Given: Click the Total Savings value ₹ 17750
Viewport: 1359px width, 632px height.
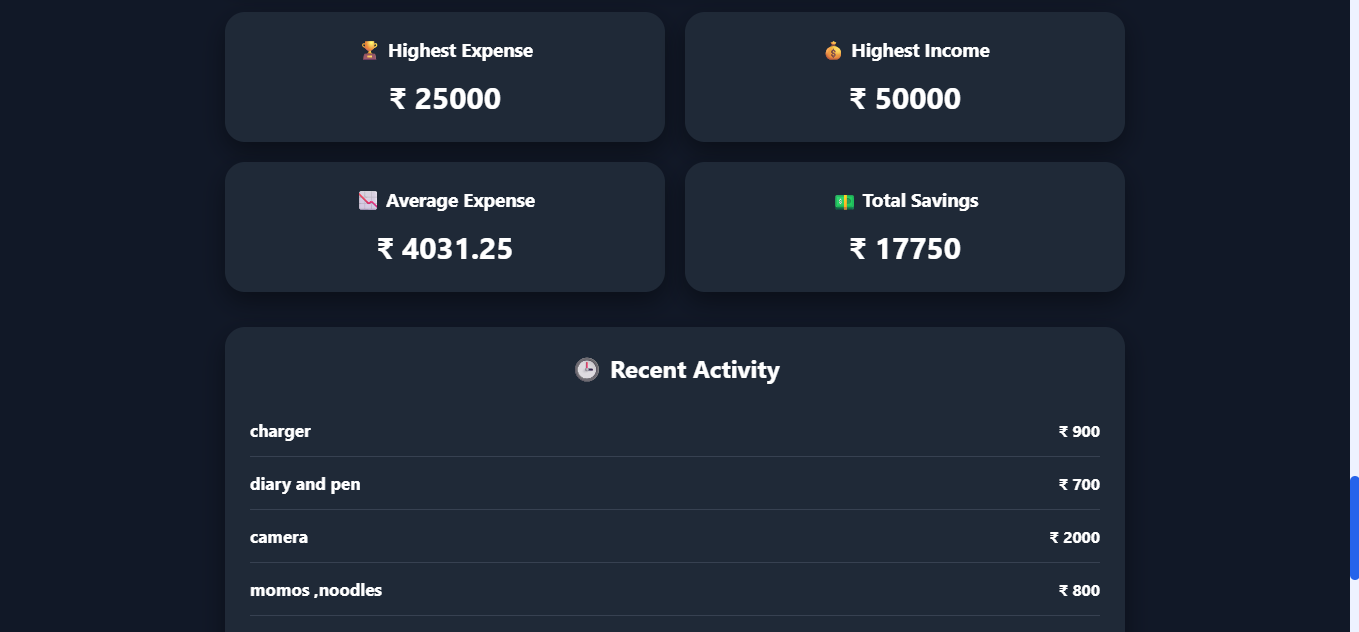Looking at the screenshot, I should 905,249.
